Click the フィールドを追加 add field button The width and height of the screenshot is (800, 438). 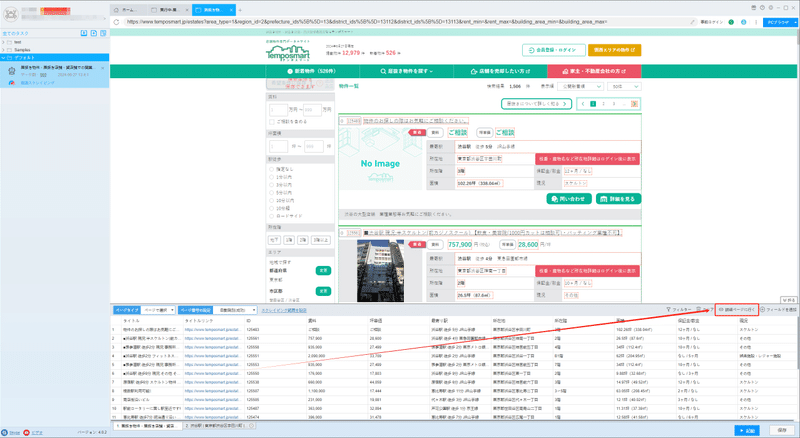click(x=779, y=309)
